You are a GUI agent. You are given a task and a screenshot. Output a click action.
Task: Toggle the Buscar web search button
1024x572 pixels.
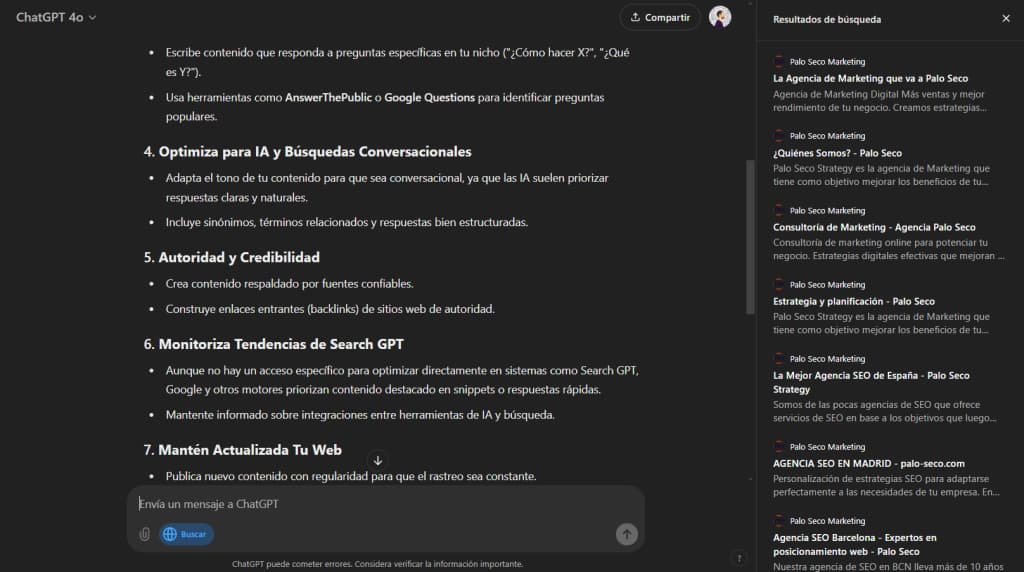tap(186, 534)
